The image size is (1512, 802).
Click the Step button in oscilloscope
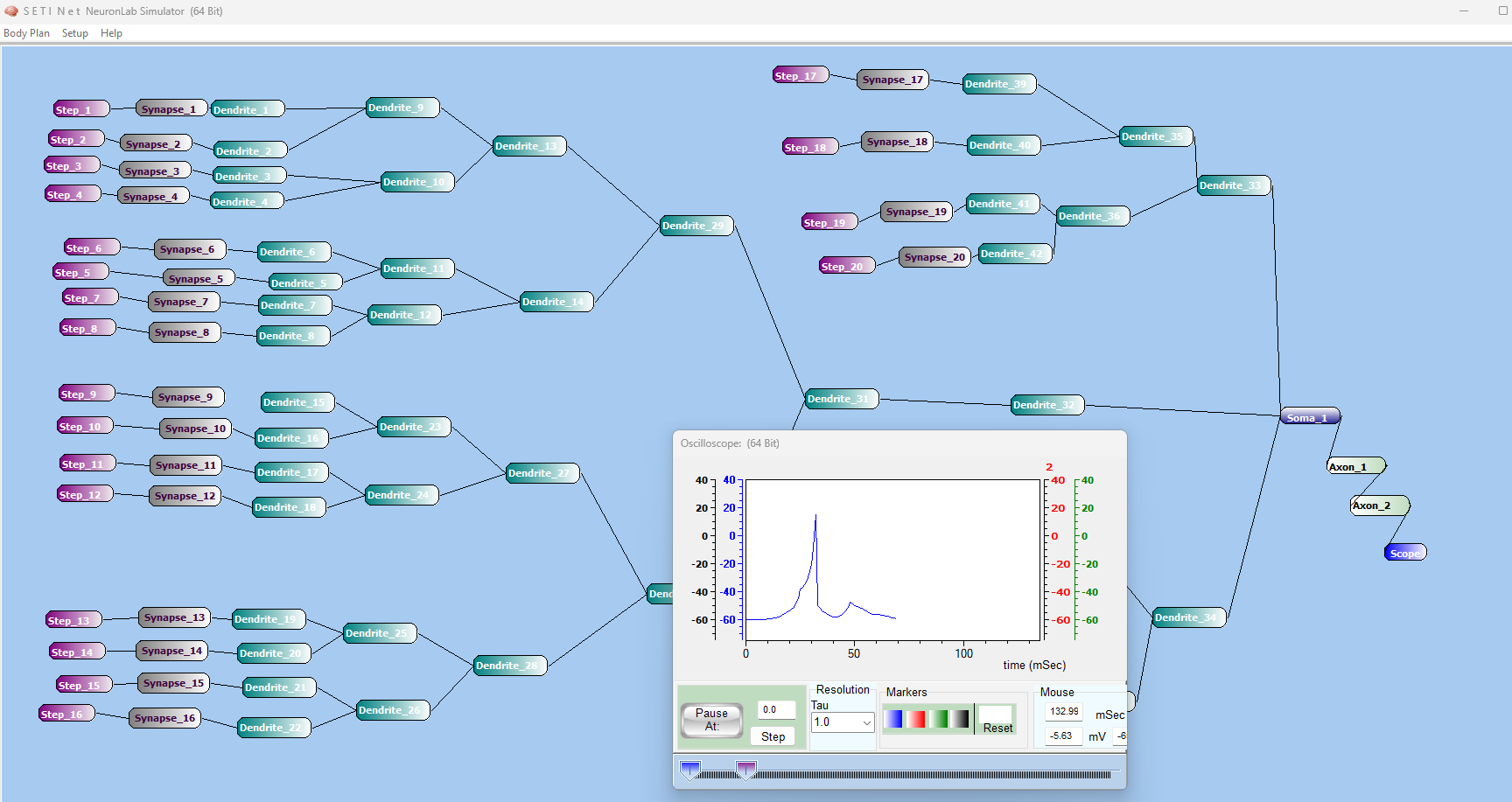[773, 736]
